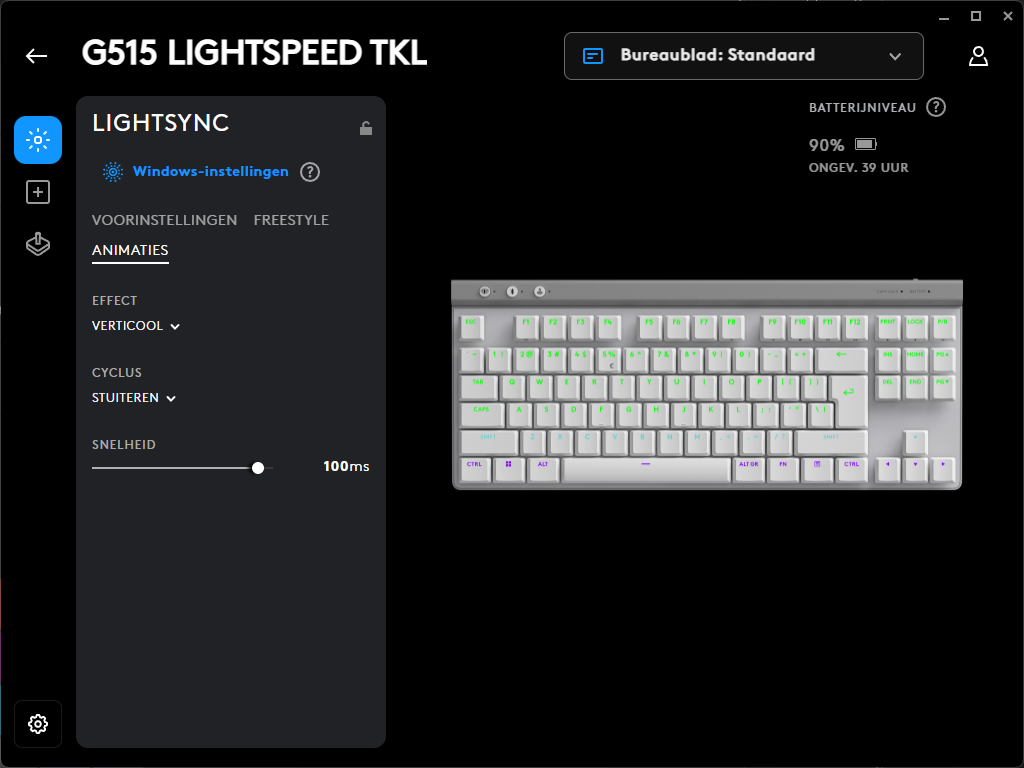This screenshot has height=768, width=1024.
Task: Click the W key on keyboard image
Action: [x=539, y=387]
